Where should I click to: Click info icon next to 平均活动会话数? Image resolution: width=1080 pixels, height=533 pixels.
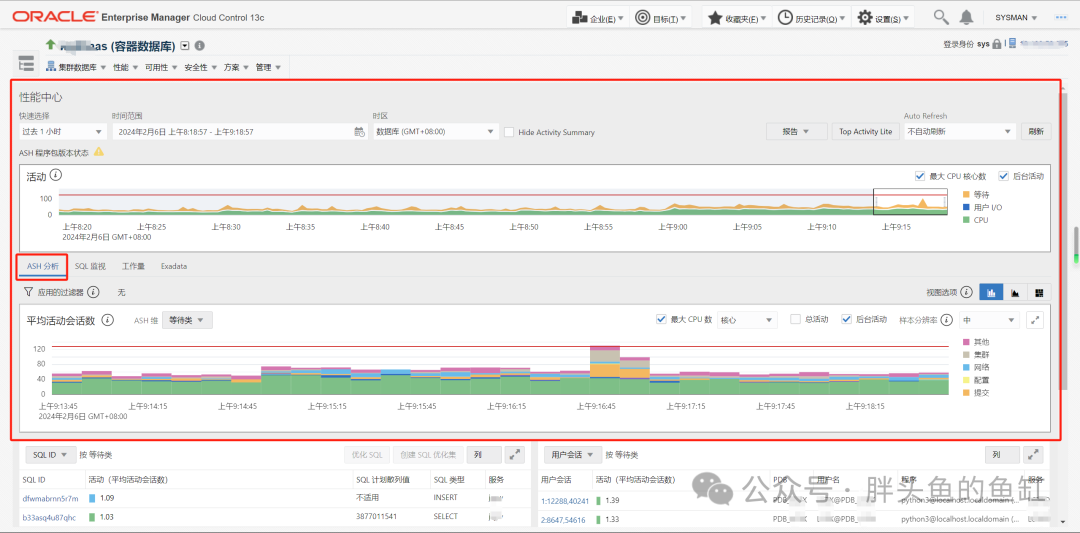pos(107,320)
